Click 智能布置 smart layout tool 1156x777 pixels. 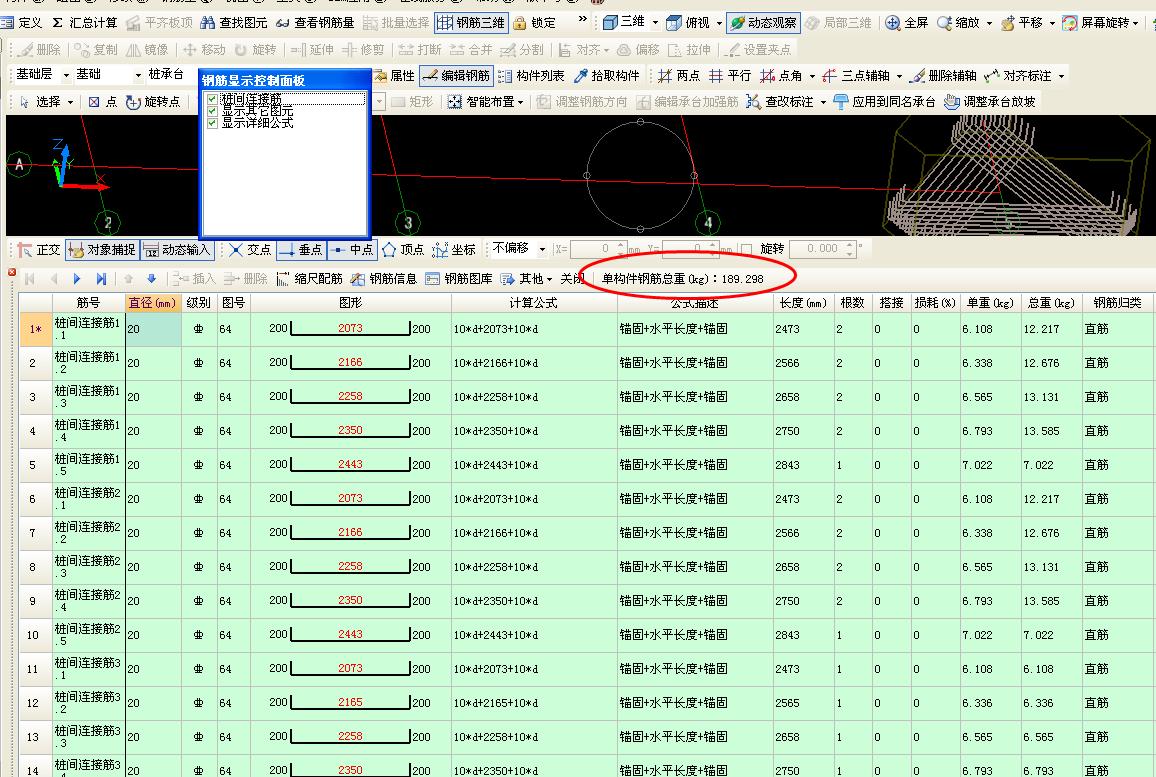481,102
